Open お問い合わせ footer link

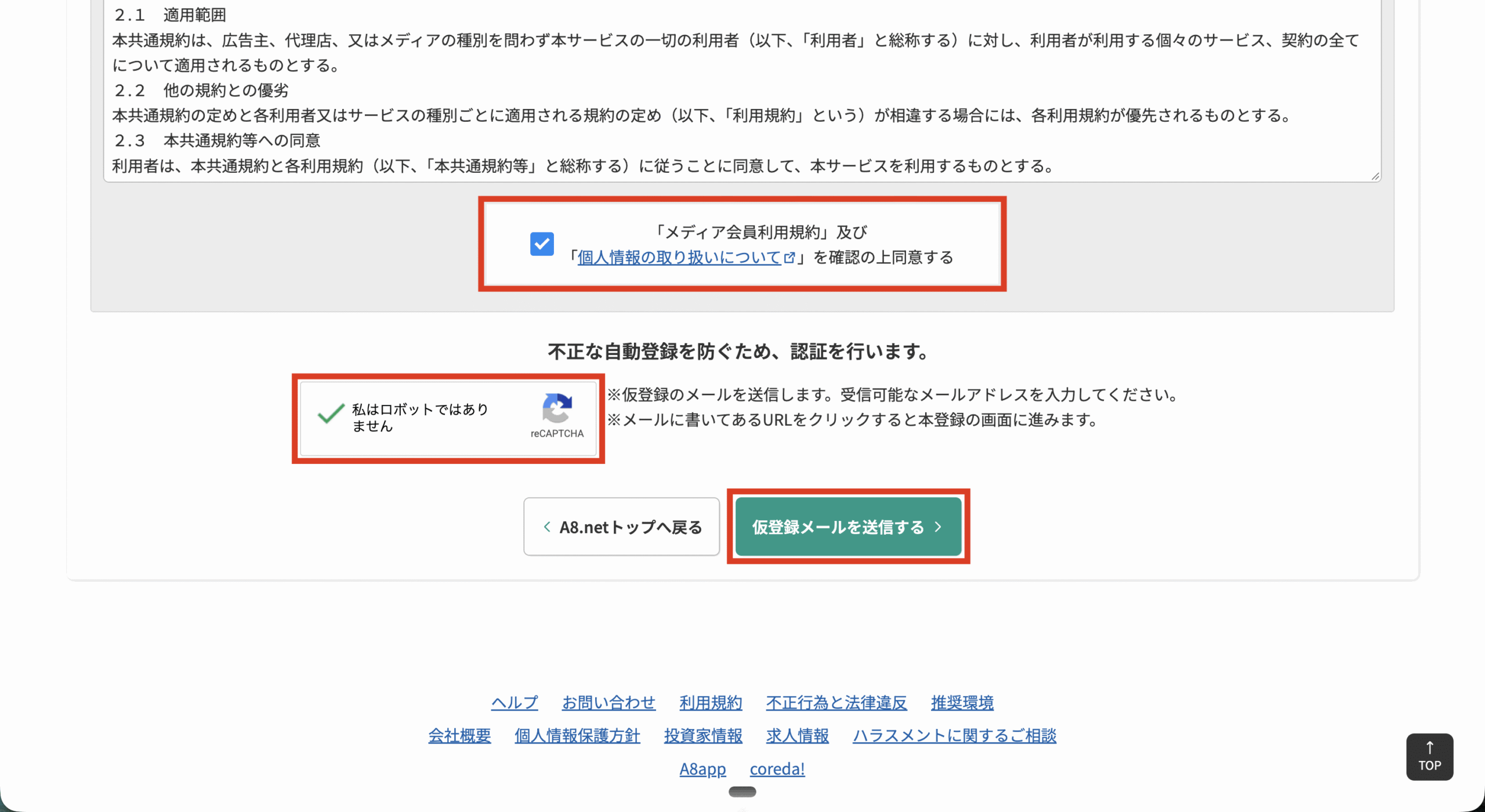[609, 703]
